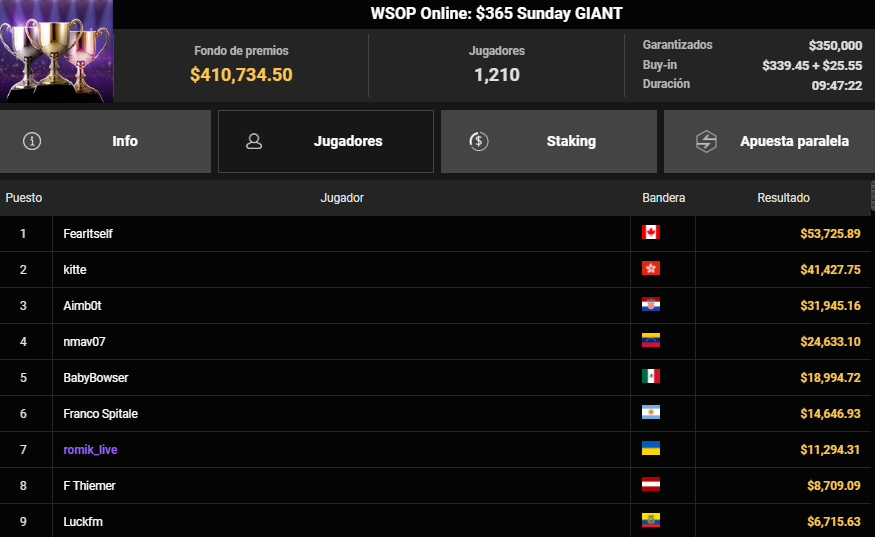The image size is (875, 537).
Task: Select player FearItself in first place
Action: 89,234
